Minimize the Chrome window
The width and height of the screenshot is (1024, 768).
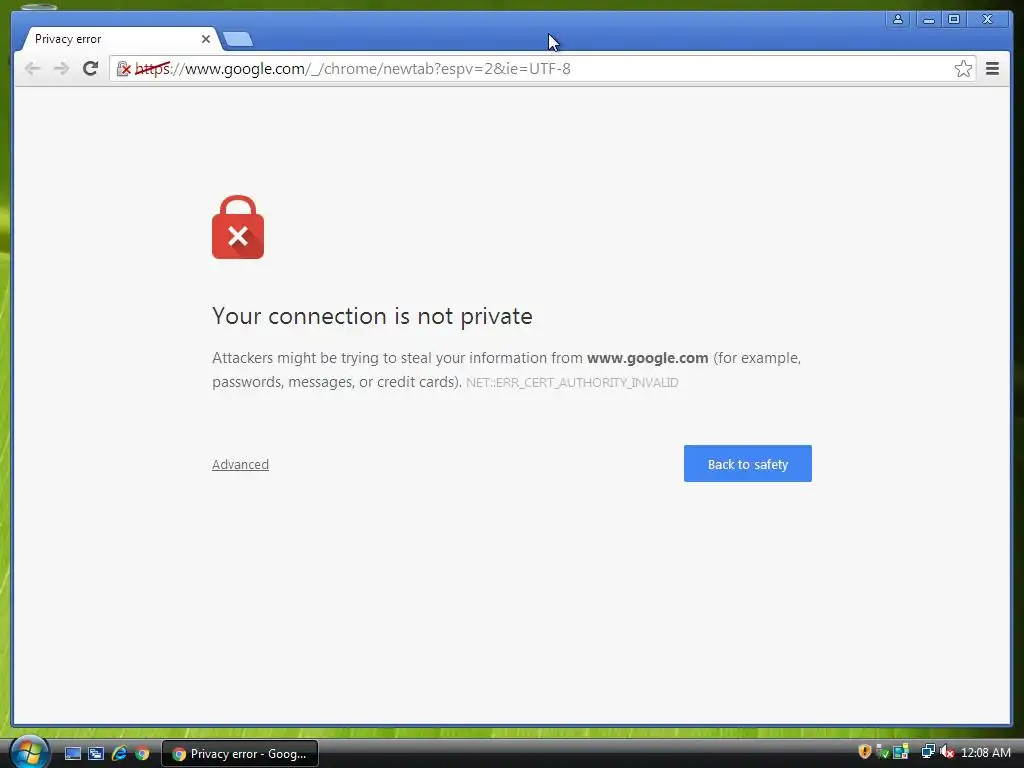click(928, 20)
